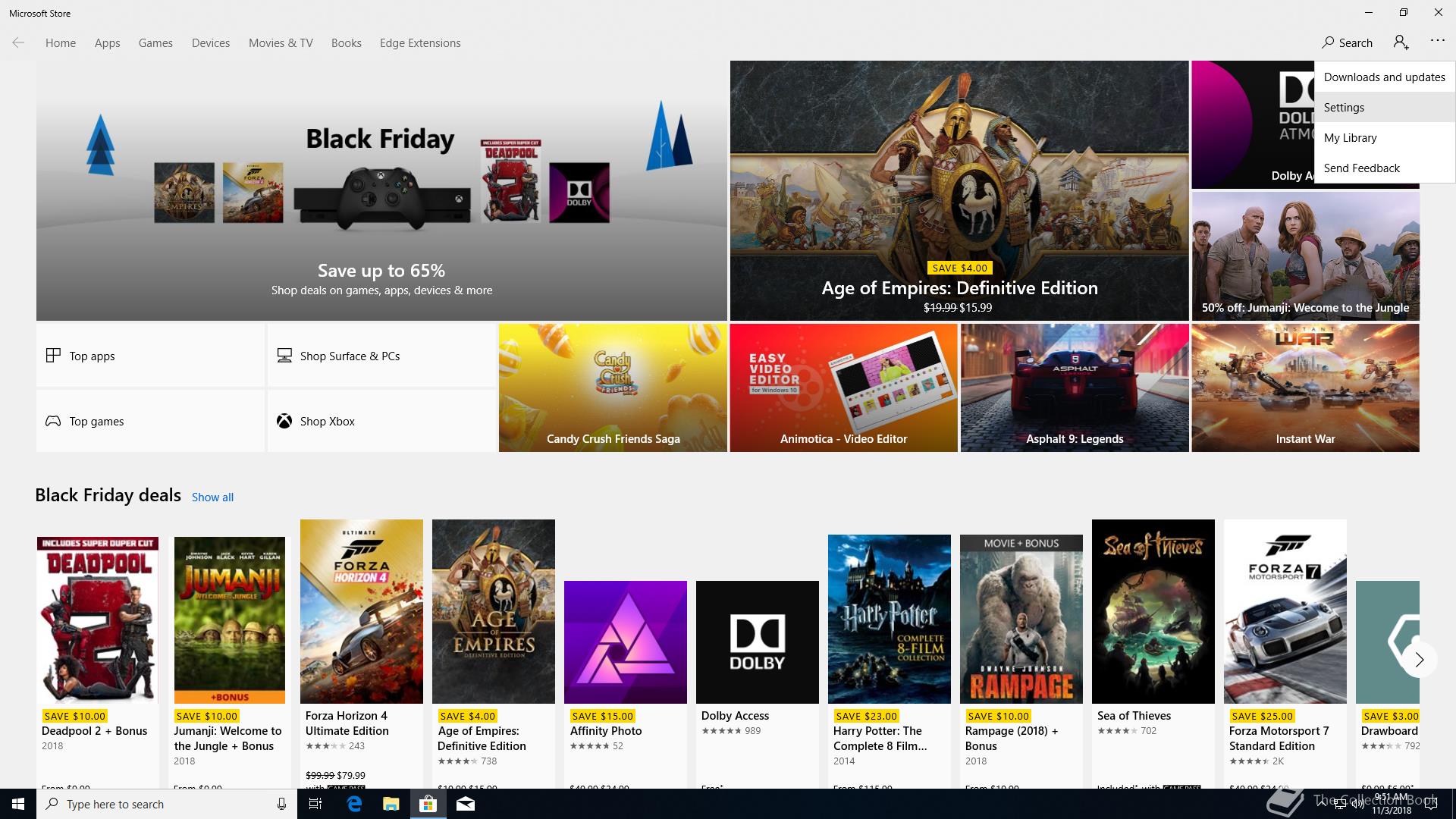Open the Instant War tile
Viewport: 1456px width, 819px height.
pyautogui.click(x=1305, y=388)
